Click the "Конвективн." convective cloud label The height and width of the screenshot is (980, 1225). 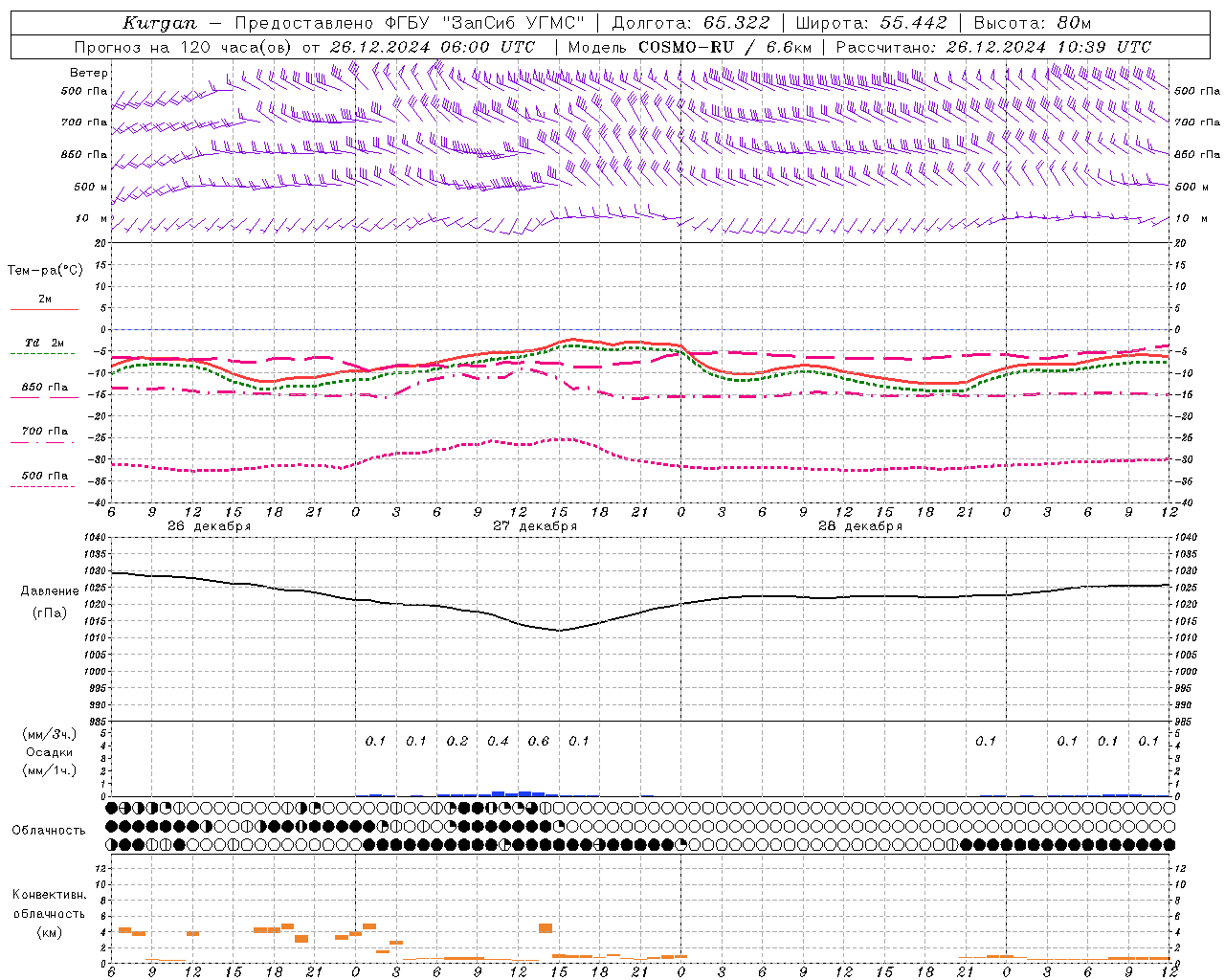50,895
